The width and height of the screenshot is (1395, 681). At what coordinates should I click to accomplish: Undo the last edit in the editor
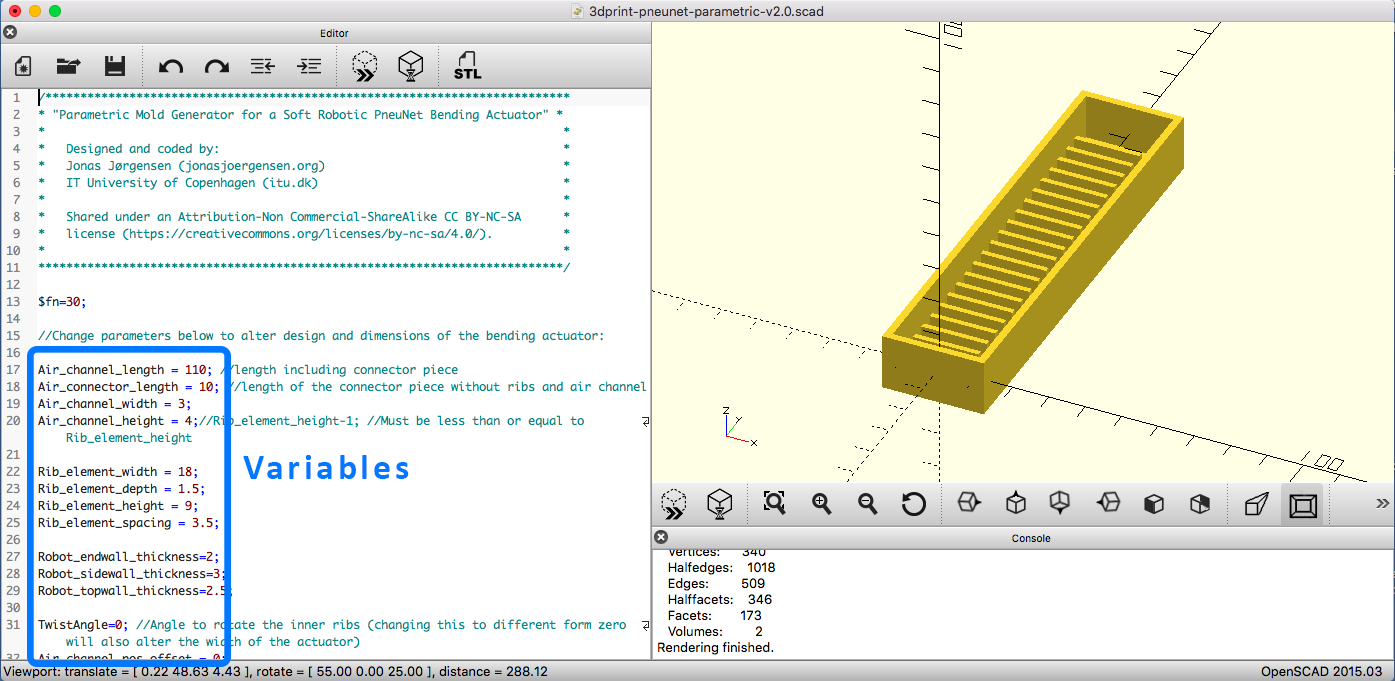click(x=171, y=67)
